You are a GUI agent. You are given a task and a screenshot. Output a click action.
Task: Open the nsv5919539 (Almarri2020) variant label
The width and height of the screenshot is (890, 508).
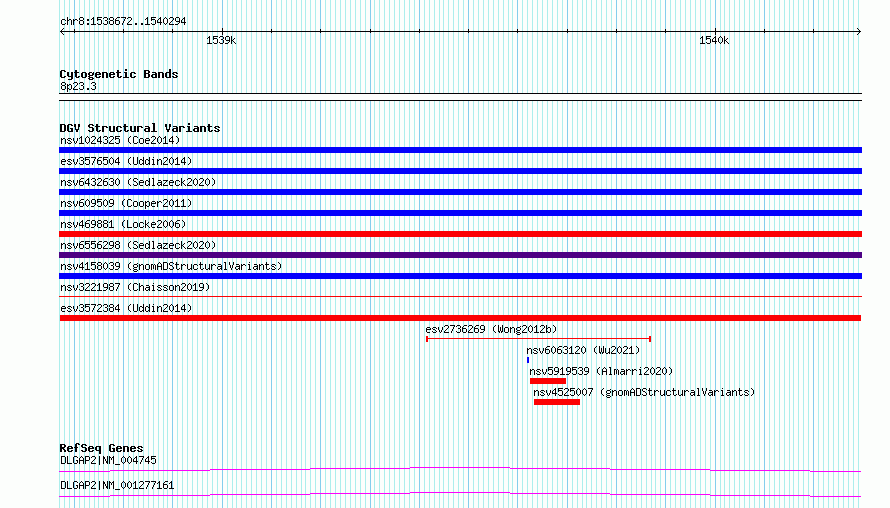(x=601, y=371)
